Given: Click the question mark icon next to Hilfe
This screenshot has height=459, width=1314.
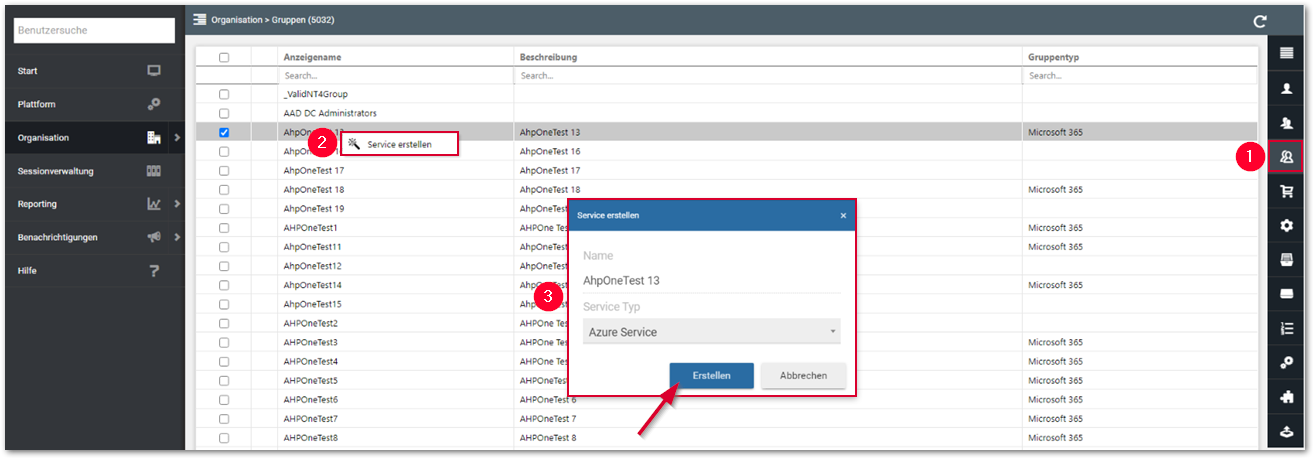Looking at the screenshot, I should 154,271.
